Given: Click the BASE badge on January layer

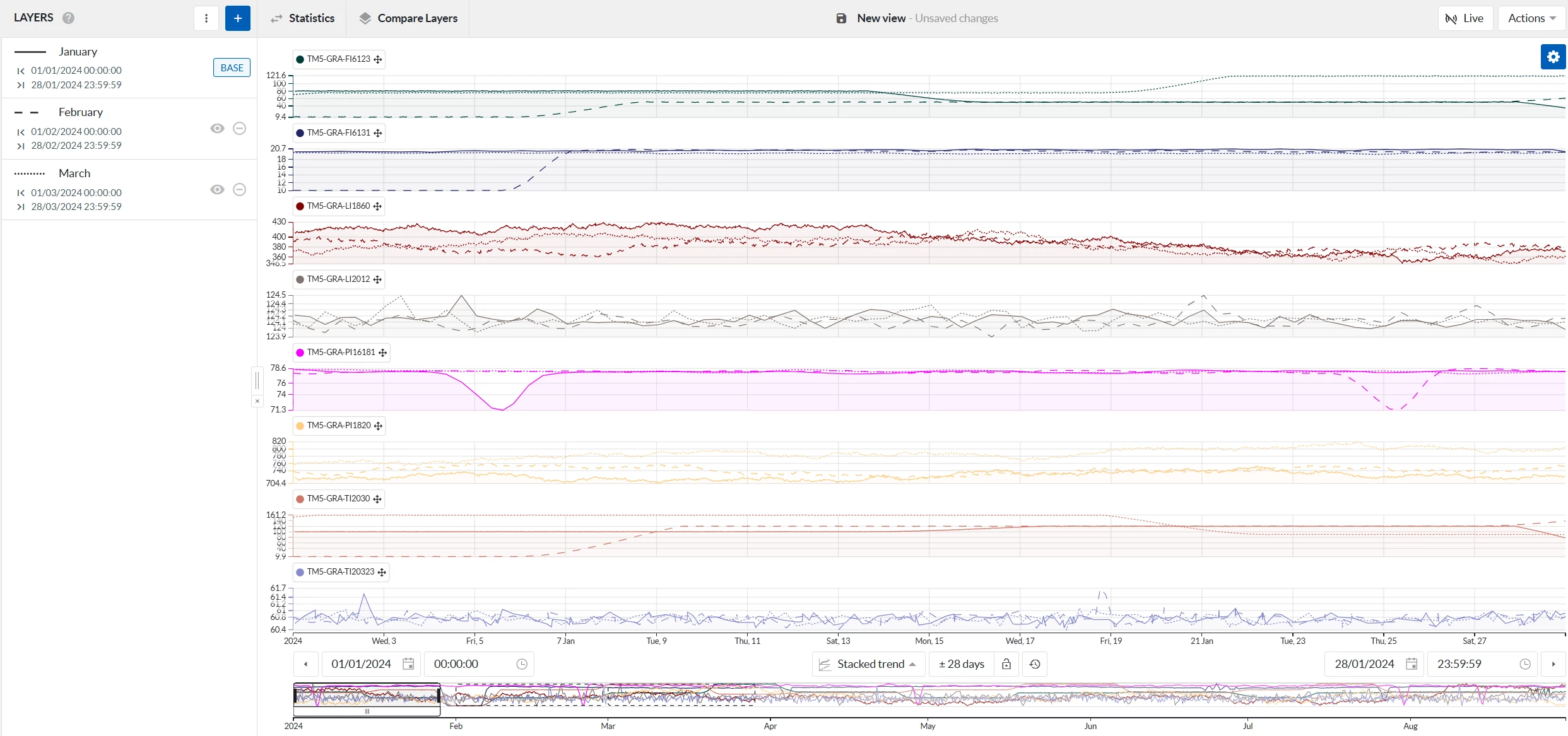Looking at the screenshot, I should tap(232, 67).
